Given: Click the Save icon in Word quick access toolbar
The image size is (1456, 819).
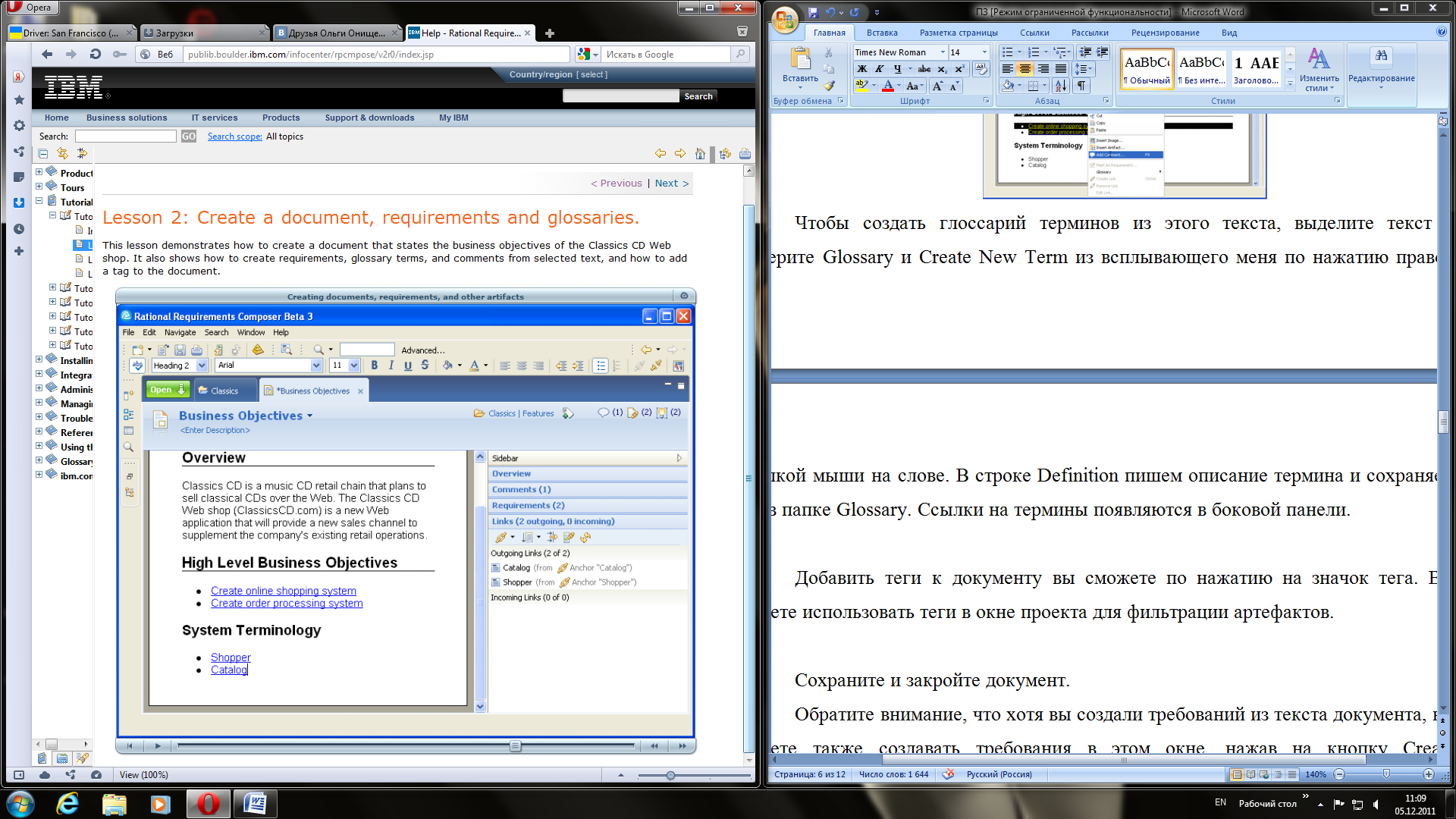Looking at the screenshot, I should point(813,12).
